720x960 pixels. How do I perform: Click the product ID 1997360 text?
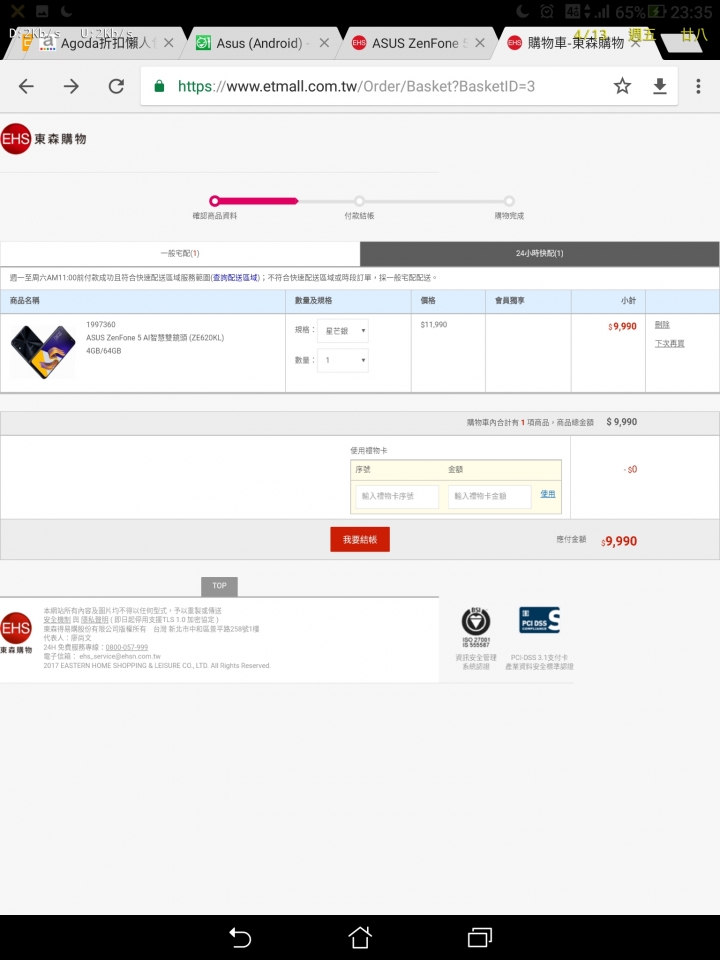point(101,324)
